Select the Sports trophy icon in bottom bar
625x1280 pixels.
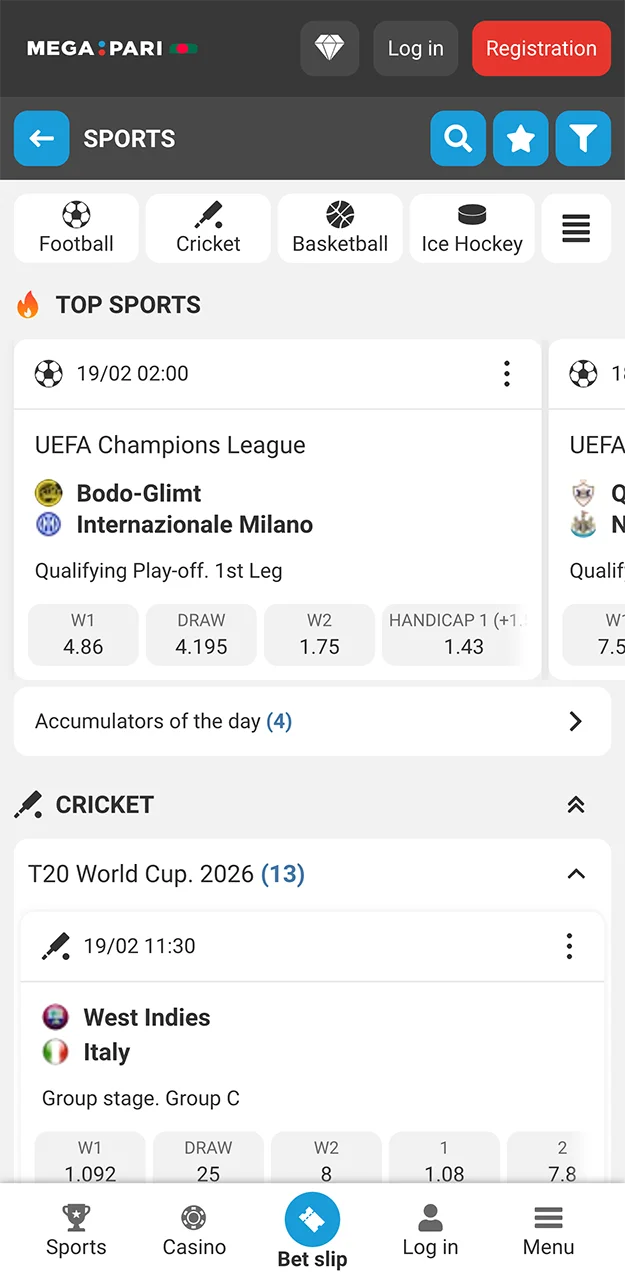[75, 1230]
